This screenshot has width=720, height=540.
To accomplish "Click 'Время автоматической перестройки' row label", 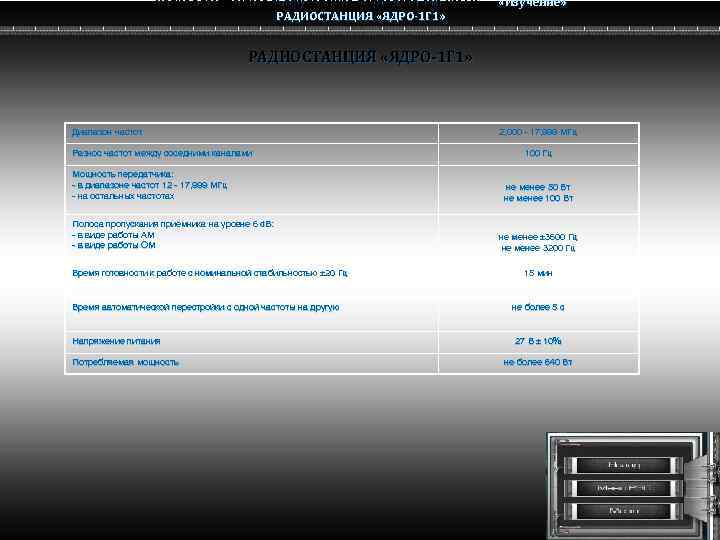I will (206, 307).
